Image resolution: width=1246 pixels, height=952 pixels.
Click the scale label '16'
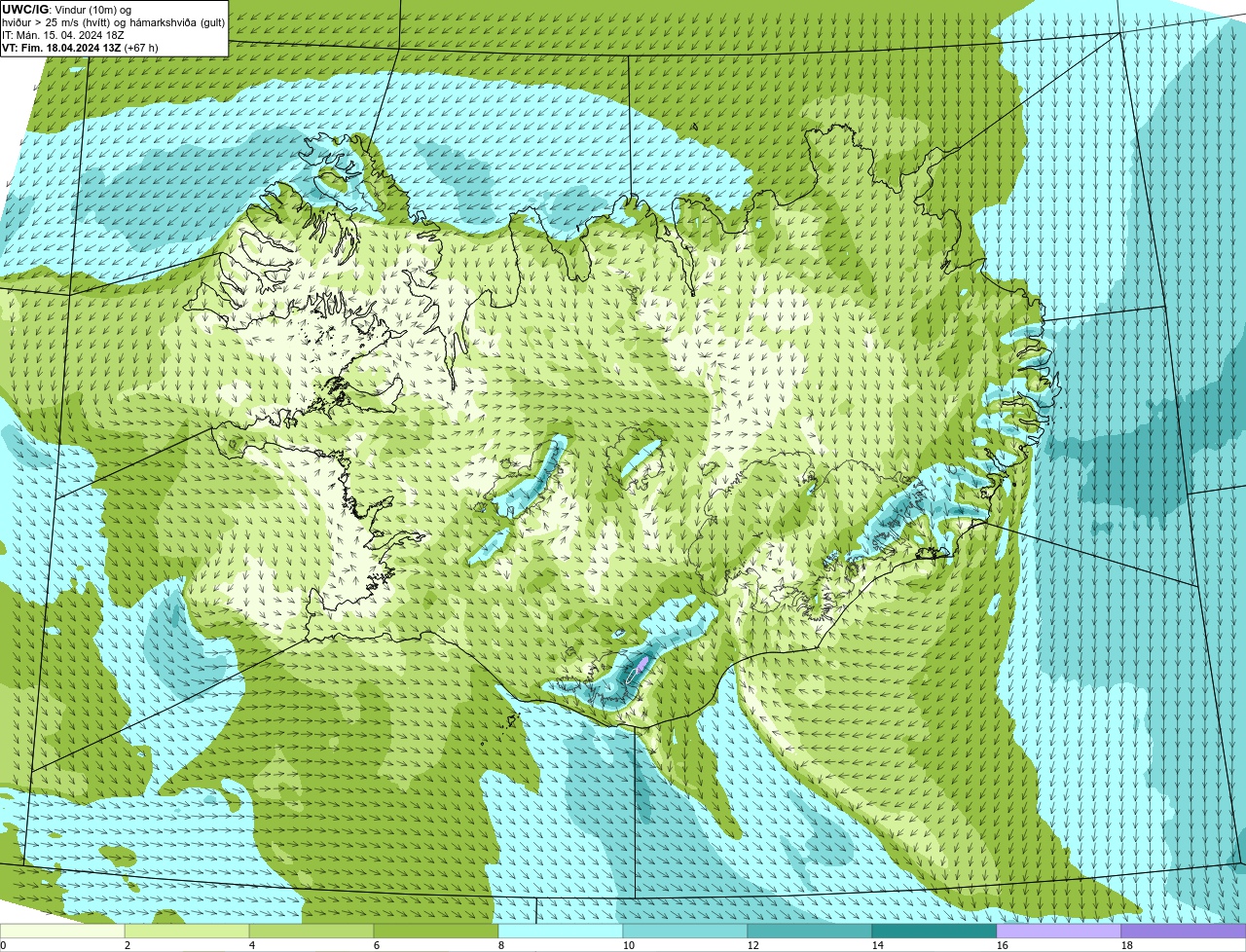pos(1003,945)
